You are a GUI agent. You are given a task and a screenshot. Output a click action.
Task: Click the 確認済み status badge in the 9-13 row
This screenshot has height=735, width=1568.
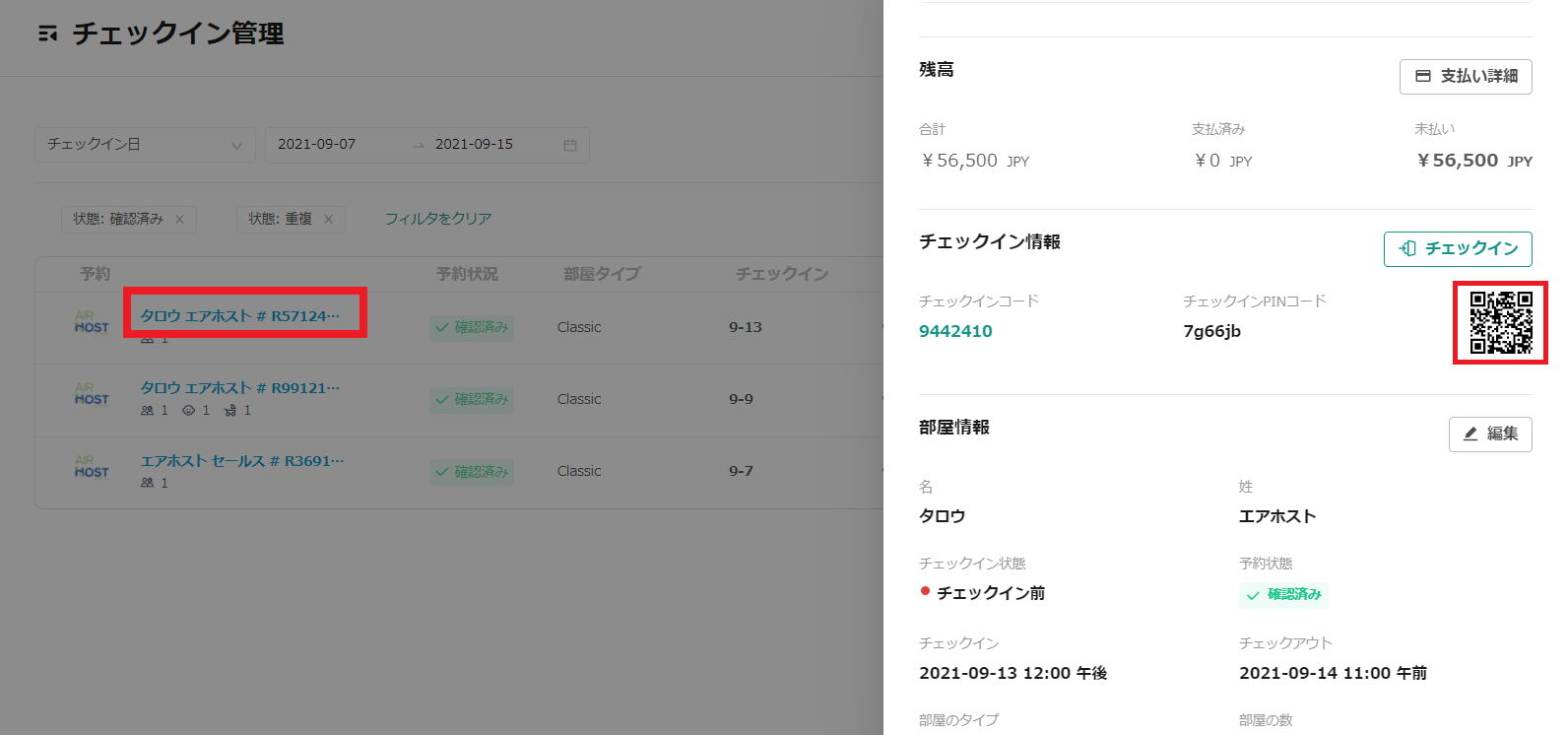coord(472,327)
